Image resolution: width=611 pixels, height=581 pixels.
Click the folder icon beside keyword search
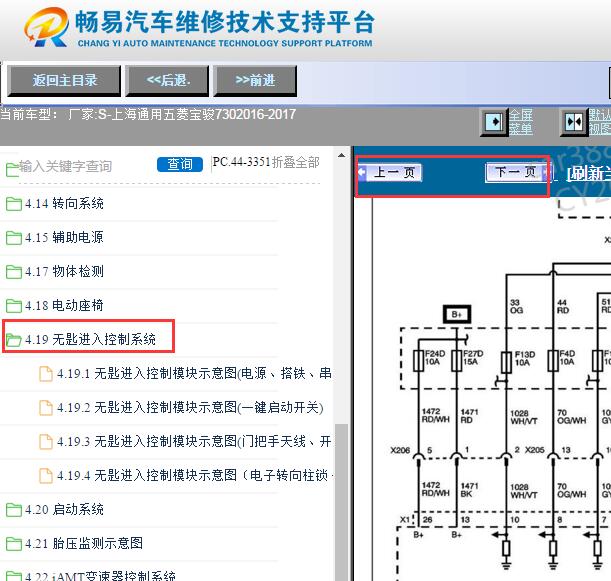click(12, 170)
